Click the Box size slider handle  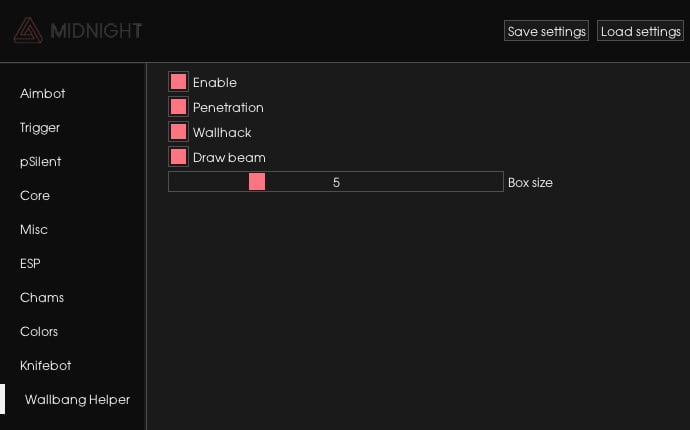click(x=257, y=182)
